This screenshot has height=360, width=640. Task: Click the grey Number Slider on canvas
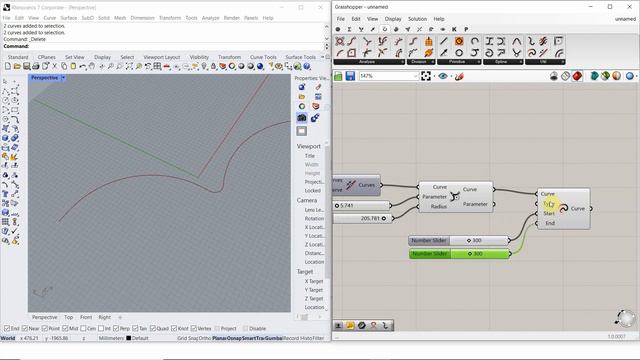[x=459, y=240]
